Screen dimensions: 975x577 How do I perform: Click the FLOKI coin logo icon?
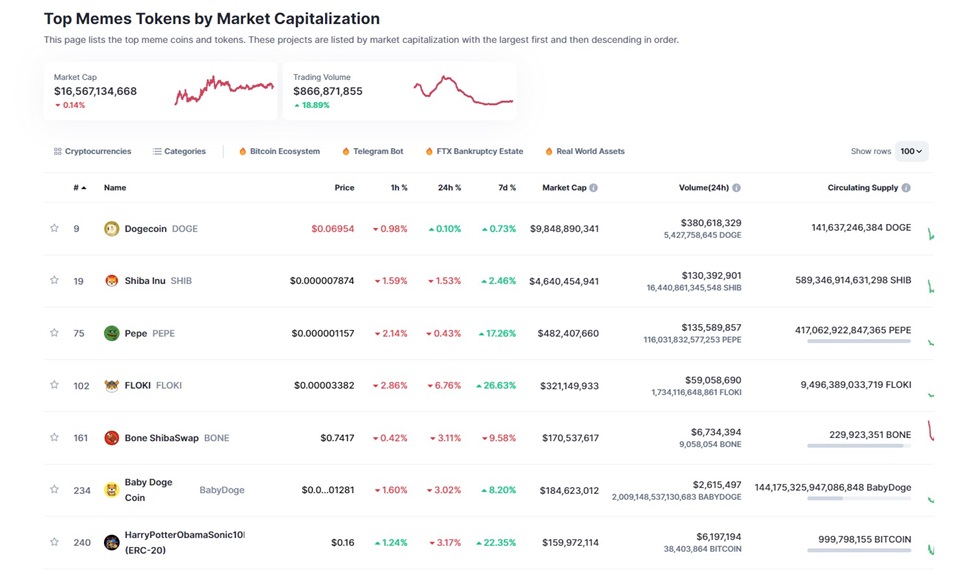tap(112, 385)
